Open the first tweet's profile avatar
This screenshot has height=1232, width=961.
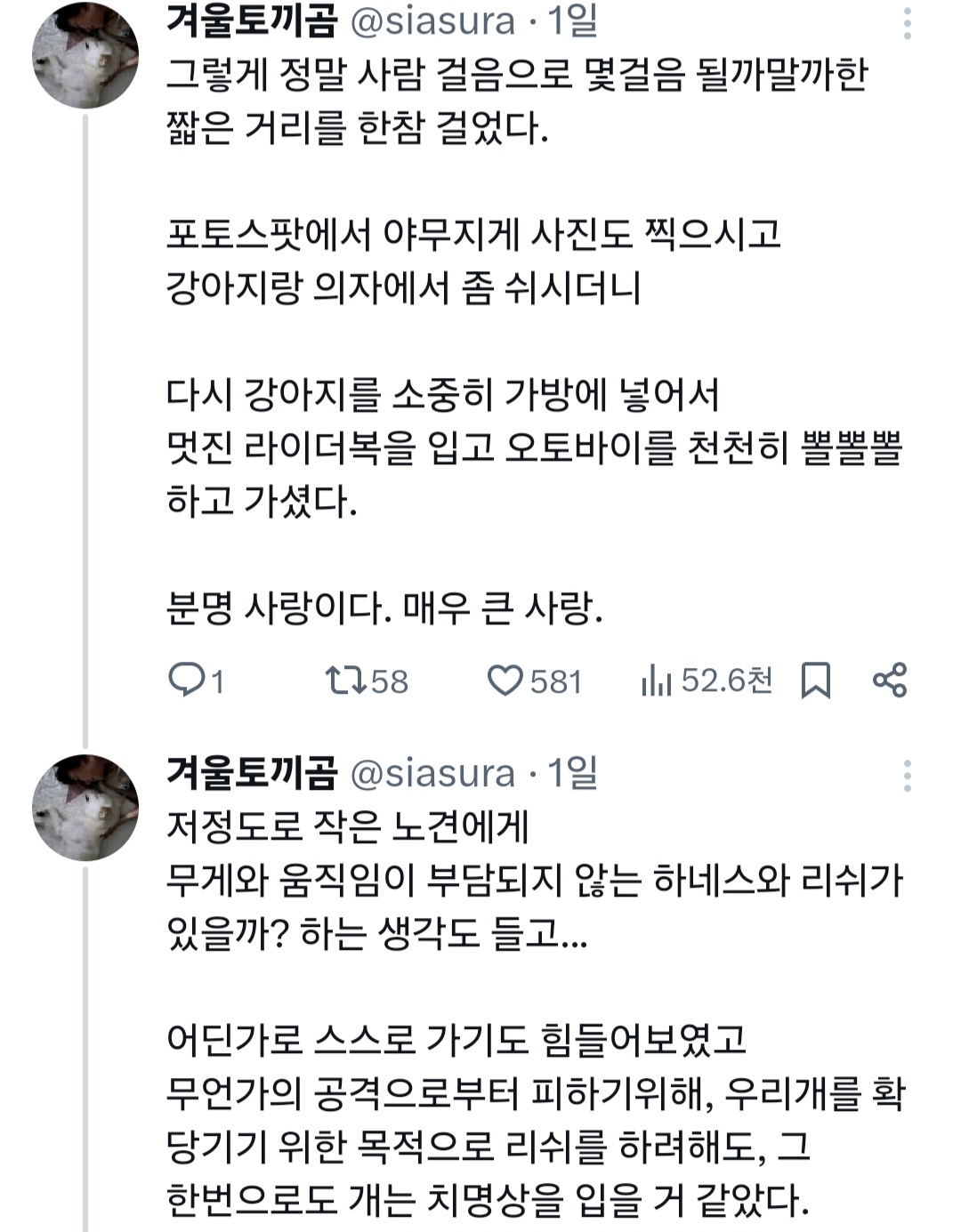pyautogui.click(x=85, y=55)
